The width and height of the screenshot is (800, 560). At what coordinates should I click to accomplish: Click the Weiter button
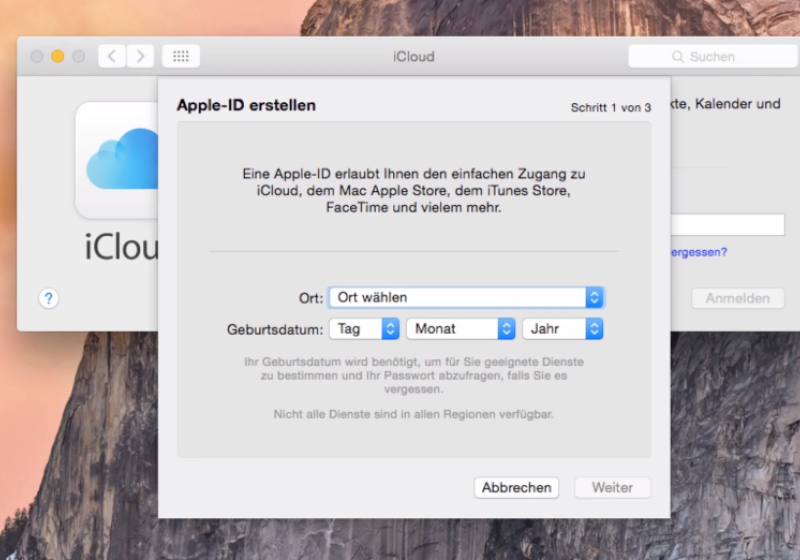(612, 487)
